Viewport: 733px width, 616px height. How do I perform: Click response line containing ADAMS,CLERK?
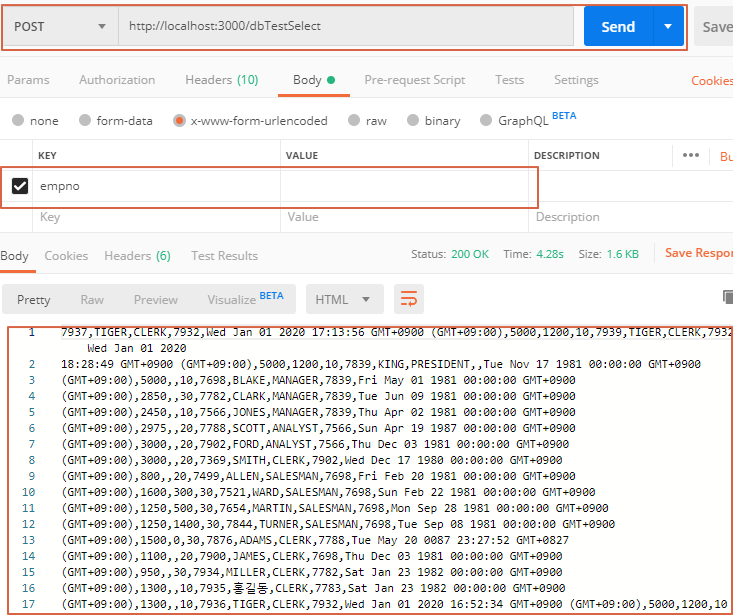coord(315,540)
